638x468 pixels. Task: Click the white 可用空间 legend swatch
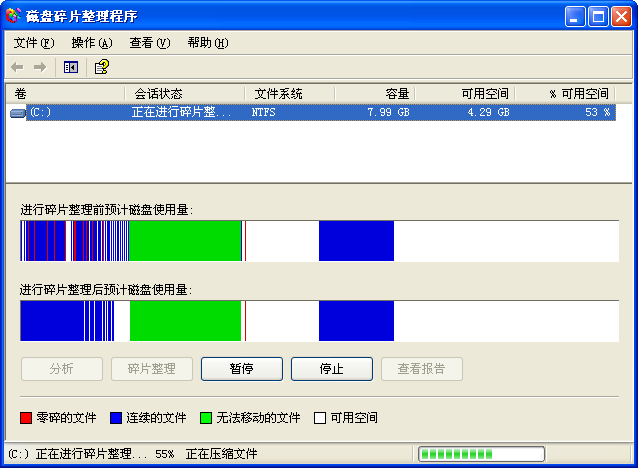(320, 418)
